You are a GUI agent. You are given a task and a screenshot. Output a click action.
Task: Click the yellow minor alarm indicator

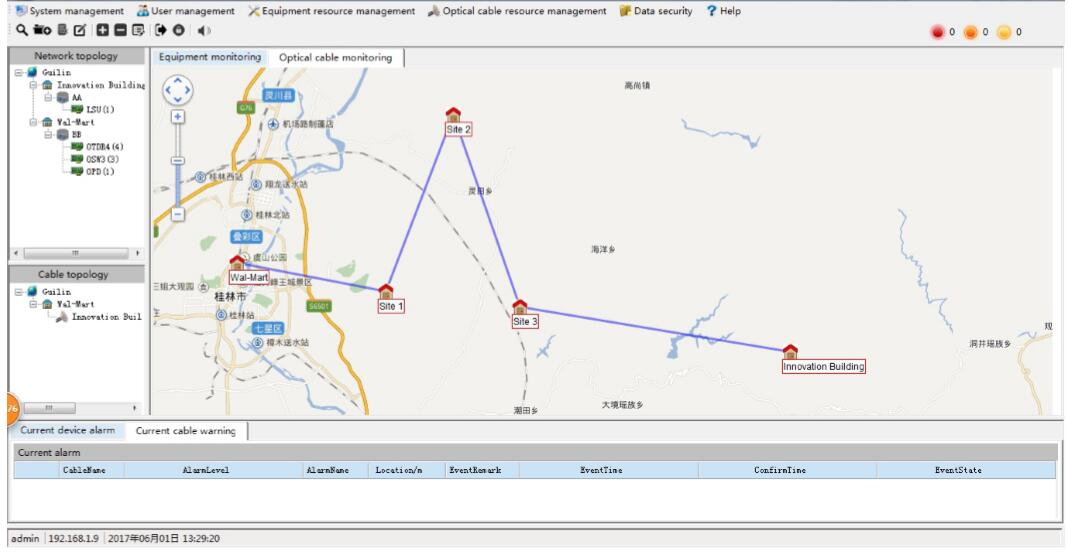(x=1003, y=33)
